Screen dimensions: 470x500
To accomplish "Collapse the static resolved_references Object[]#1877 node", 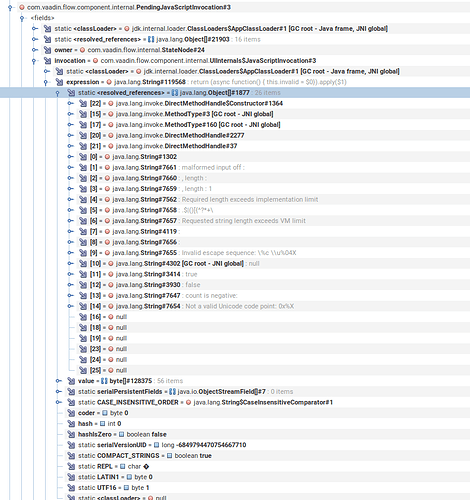I will (57, 93).
